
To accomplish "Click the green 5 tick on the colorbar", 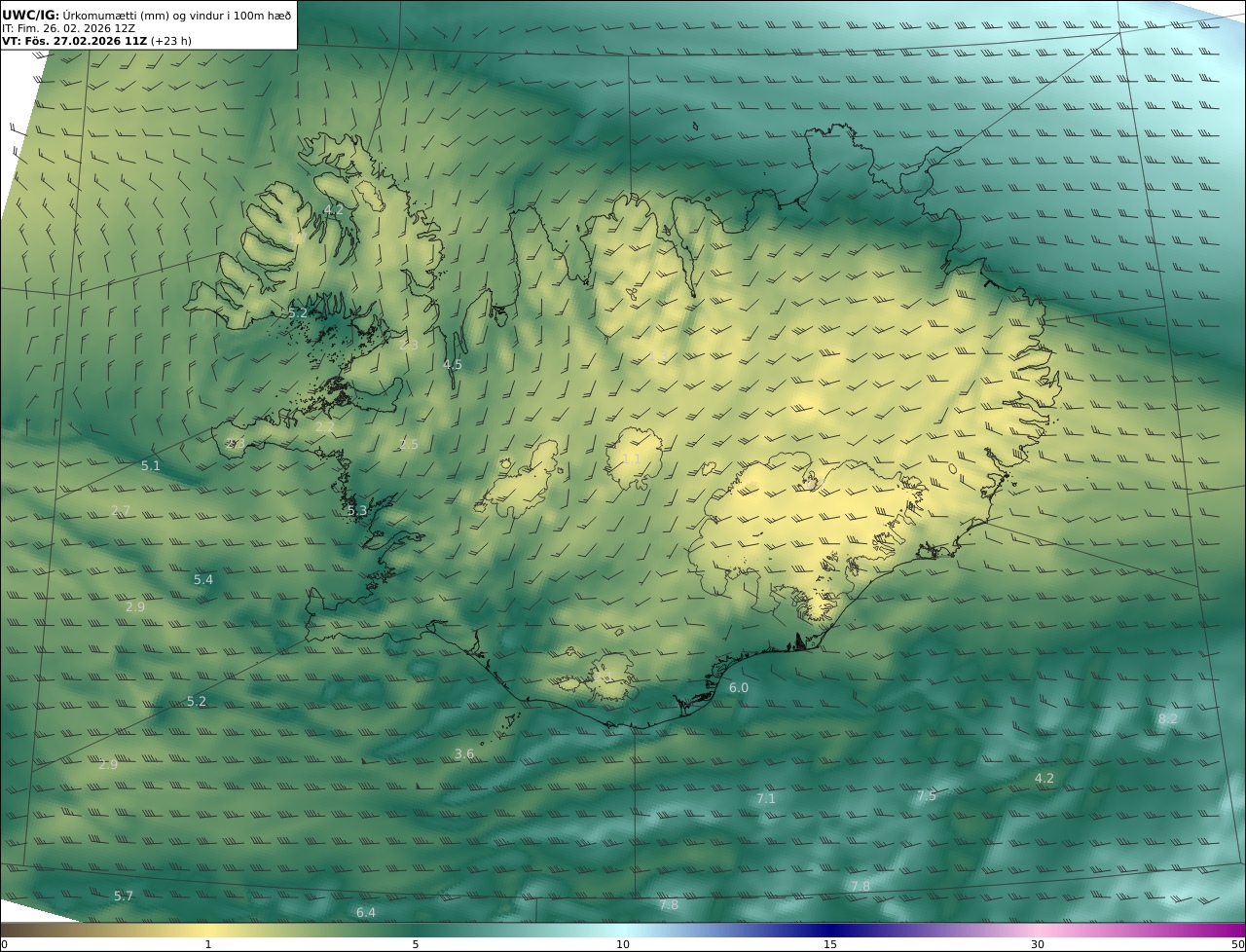I will (x=416, y=944).
